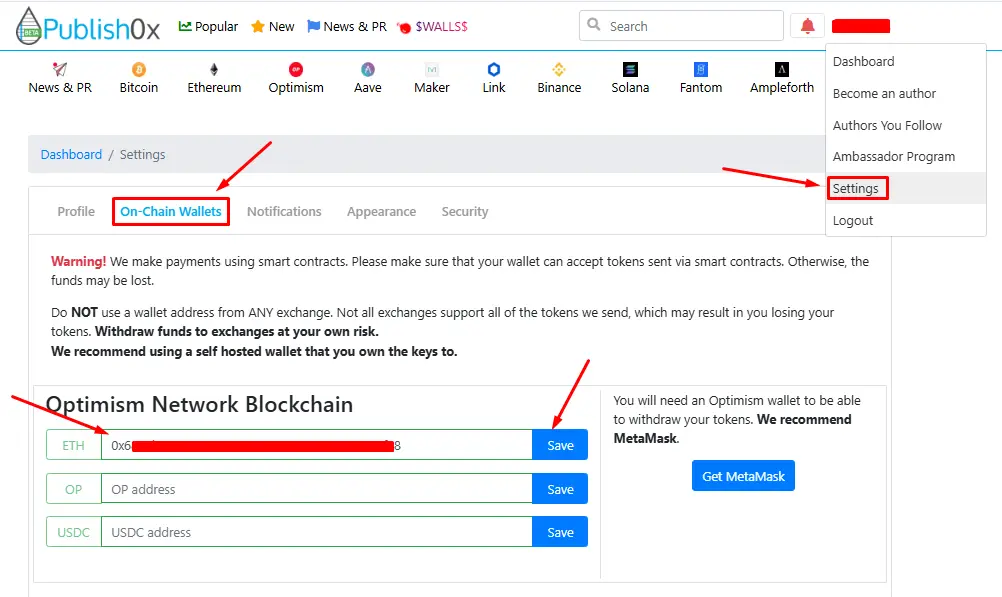Click Logout in user menu

852,221
